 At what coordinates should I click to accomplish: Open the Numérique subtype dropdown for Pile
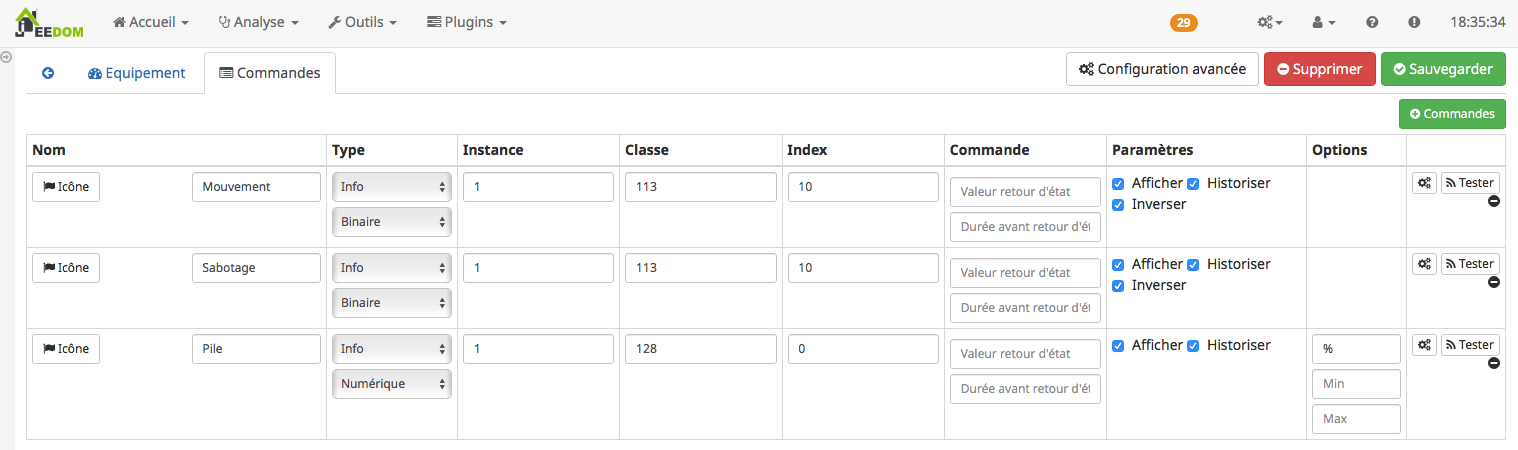[392, 384]
